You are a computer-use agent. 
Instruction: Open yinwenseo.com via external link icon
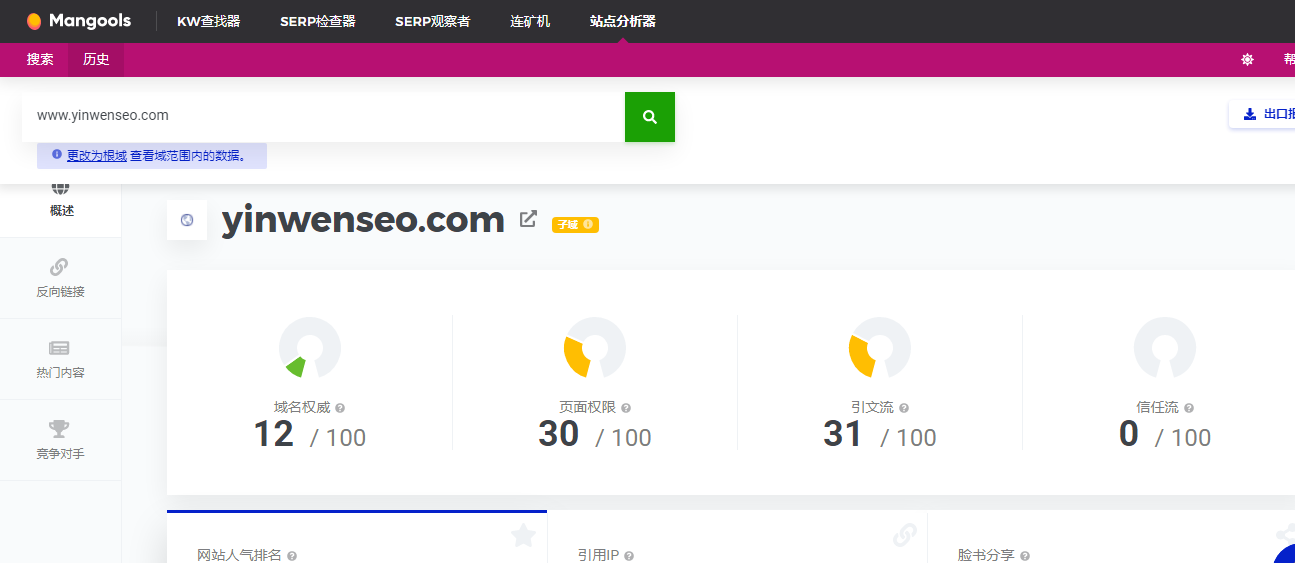click(x=529, y=219)
